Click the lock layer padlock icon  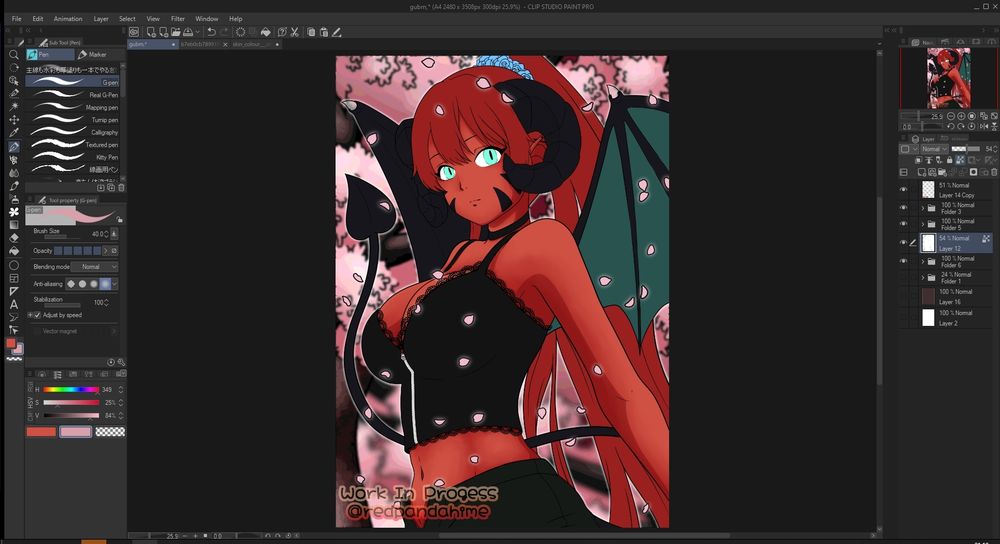[x=950, y=160]
